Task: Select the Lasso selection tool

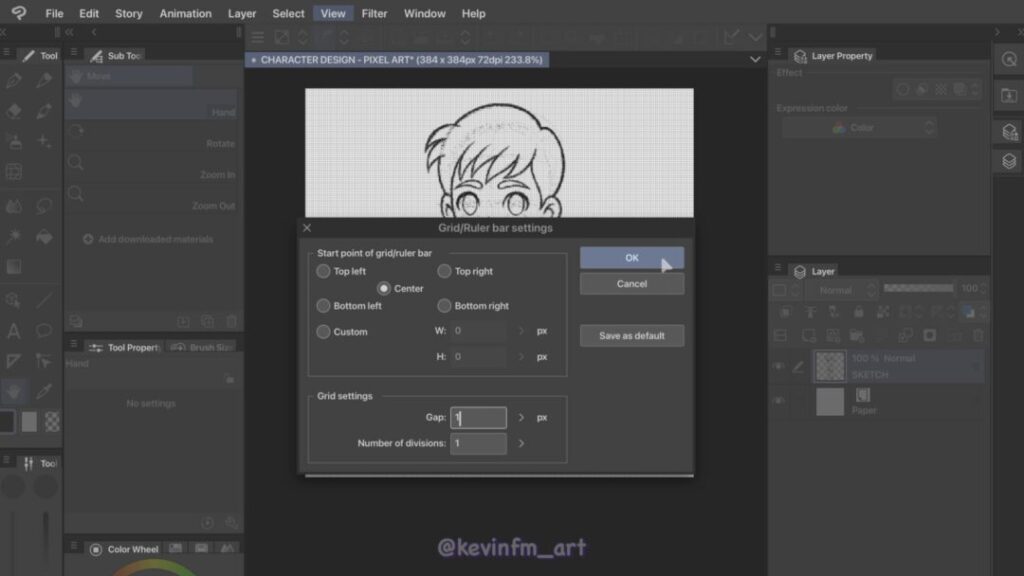Action: [44, 206]
